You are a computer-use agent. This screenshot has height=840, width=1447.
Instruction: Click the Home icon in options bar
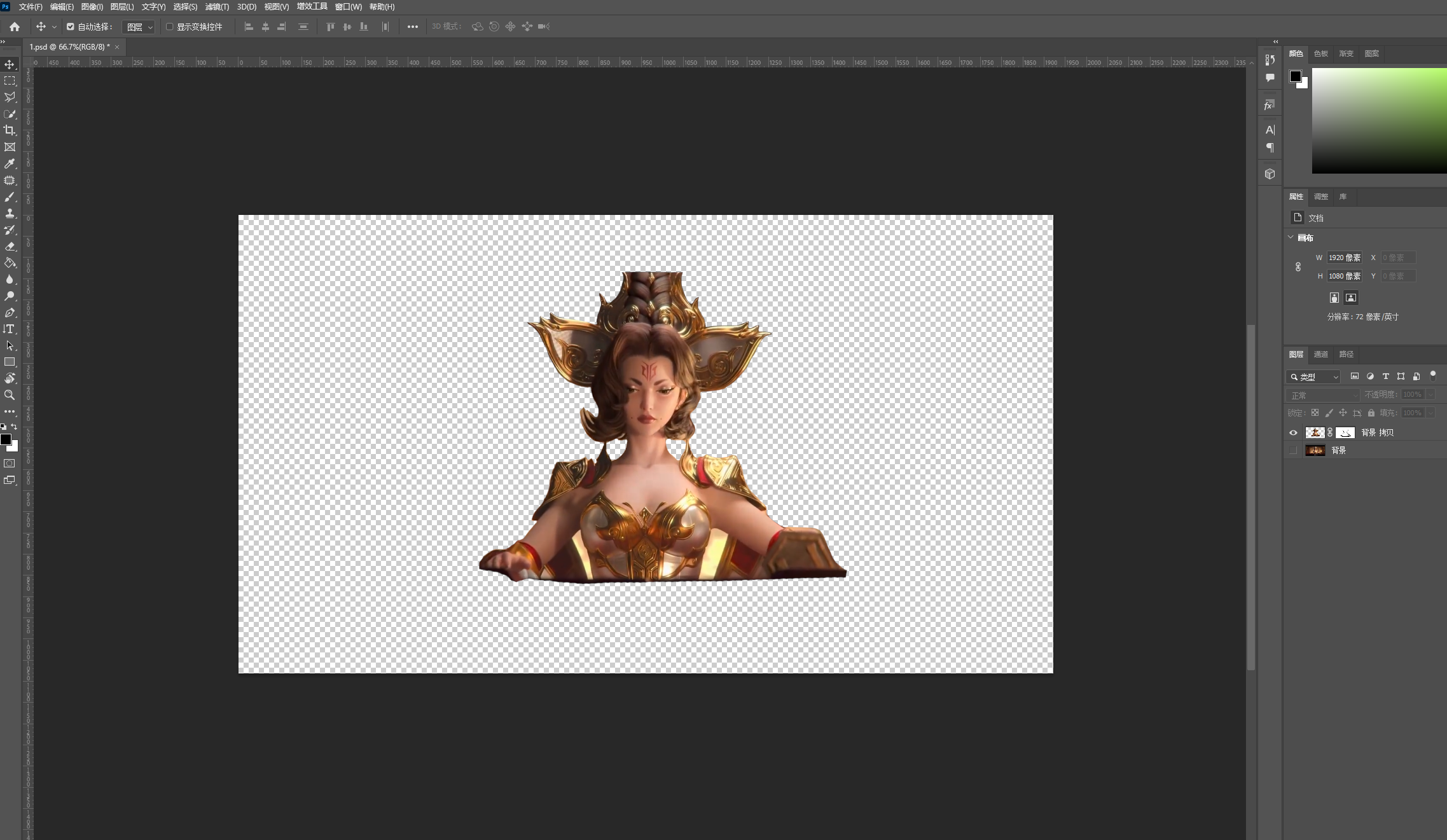[15, 27]
